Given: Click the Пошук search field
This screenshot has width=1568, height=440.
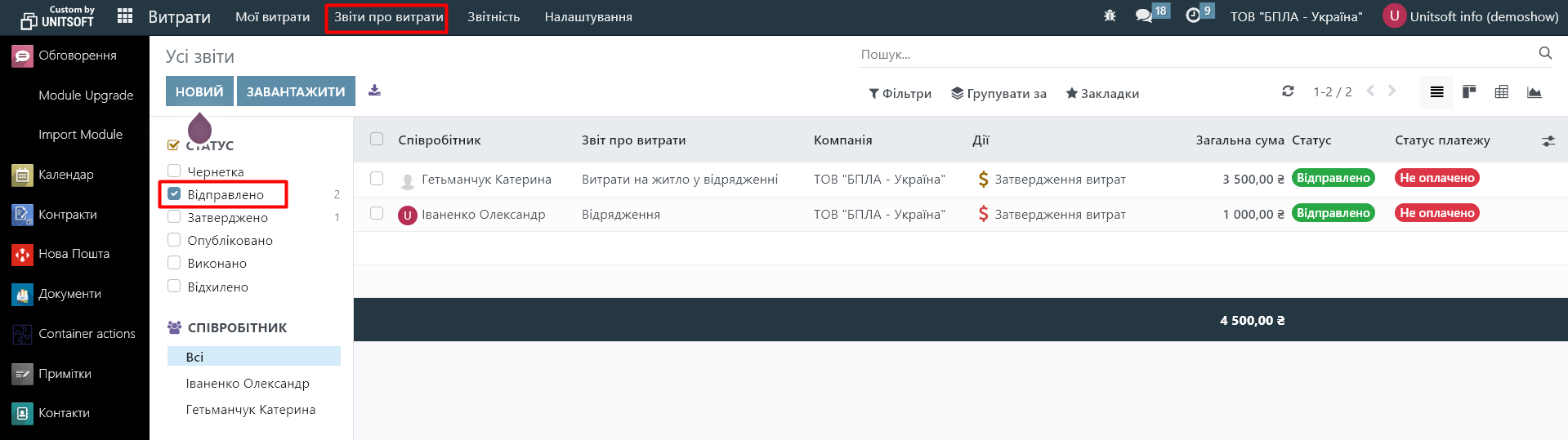Looking at the screenshot, I should (x=1193, y=55).
